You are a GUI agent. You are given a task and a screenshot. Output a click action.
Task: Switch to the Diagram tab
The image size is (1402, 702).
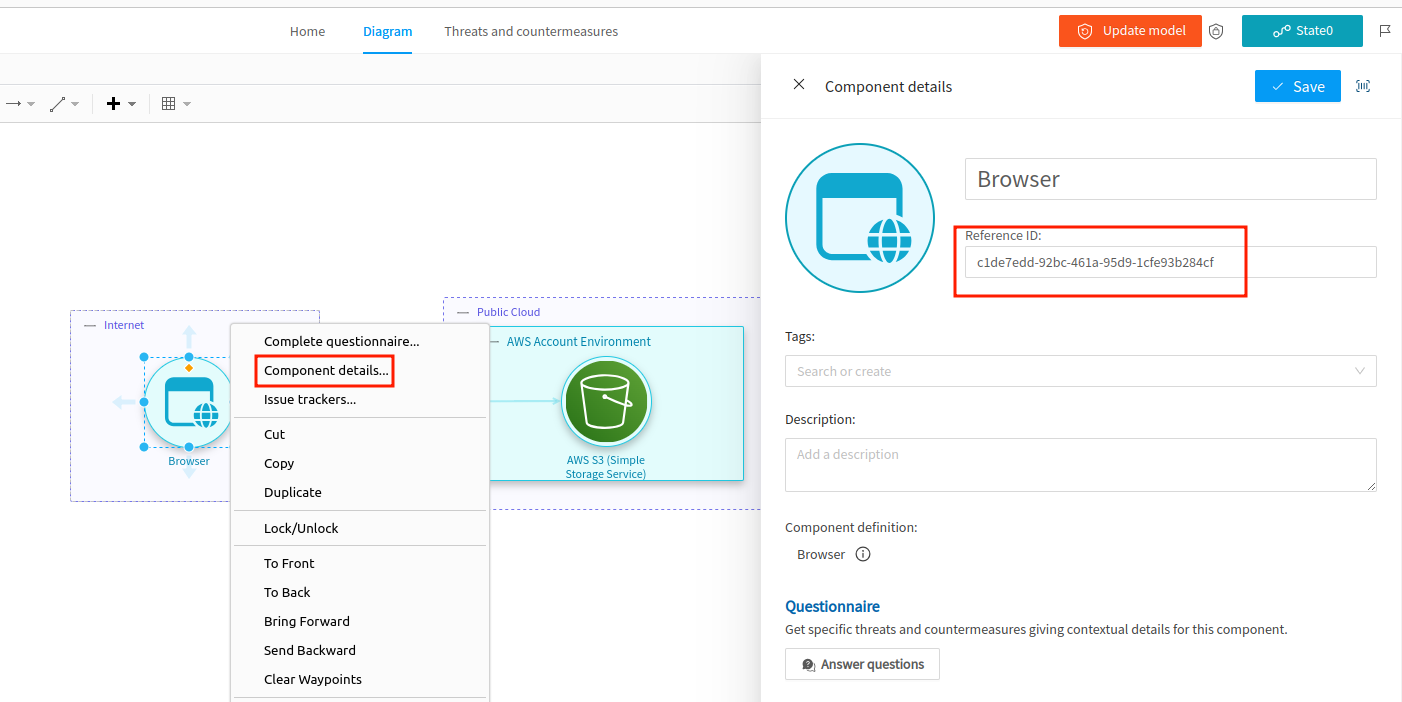pos(388,31)
